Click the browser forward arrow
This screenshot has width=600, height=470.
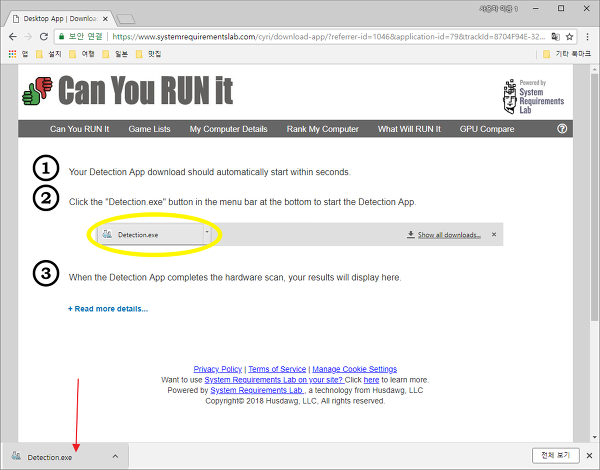(28, 37)
